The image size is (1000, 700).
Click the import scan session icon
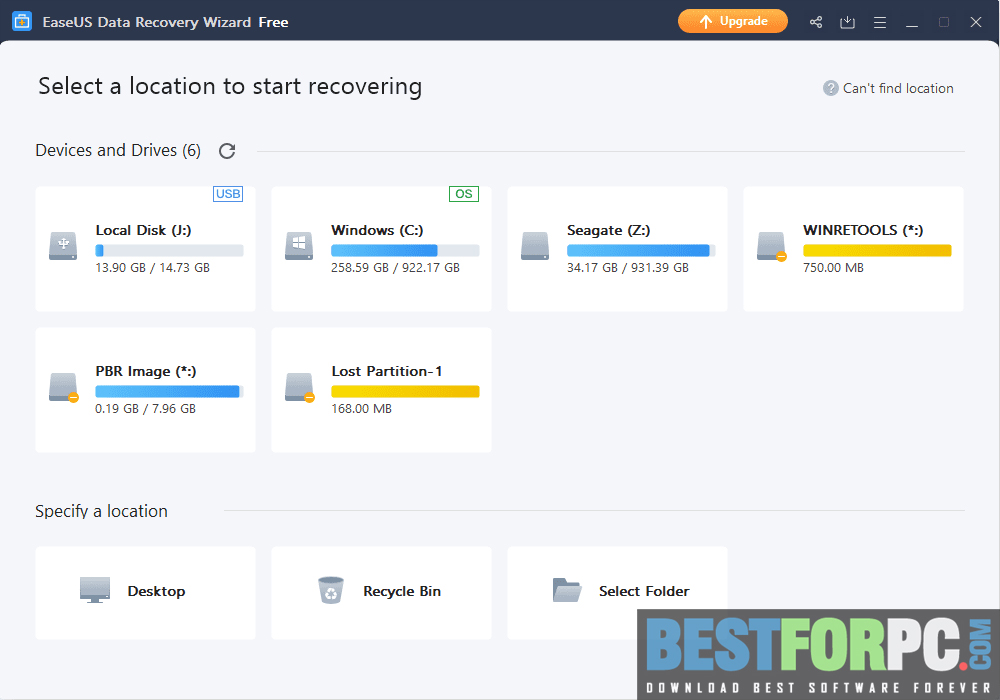847,22
